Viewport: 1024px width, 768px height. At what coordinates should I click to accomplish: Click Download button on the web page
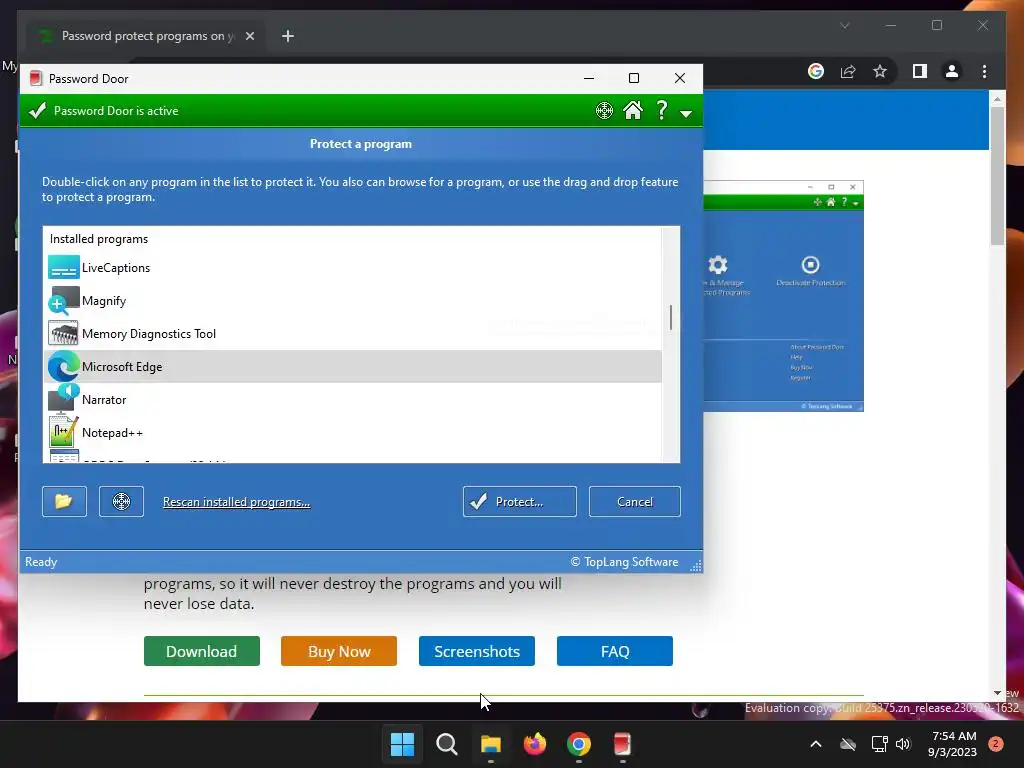(202, 651)
